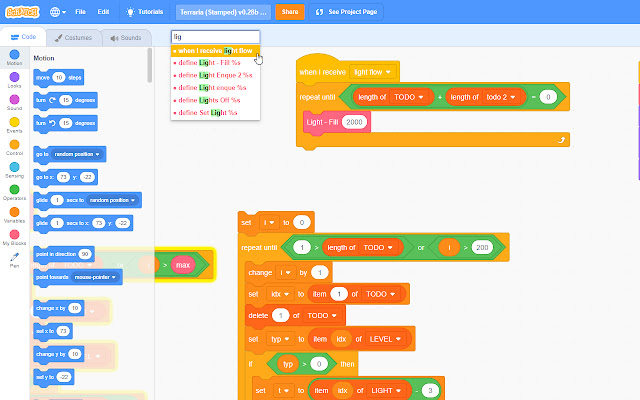Open the first TODO list dropdown in repeat until
The width and height of the screenshot is (640, 400).
point(409,97)
